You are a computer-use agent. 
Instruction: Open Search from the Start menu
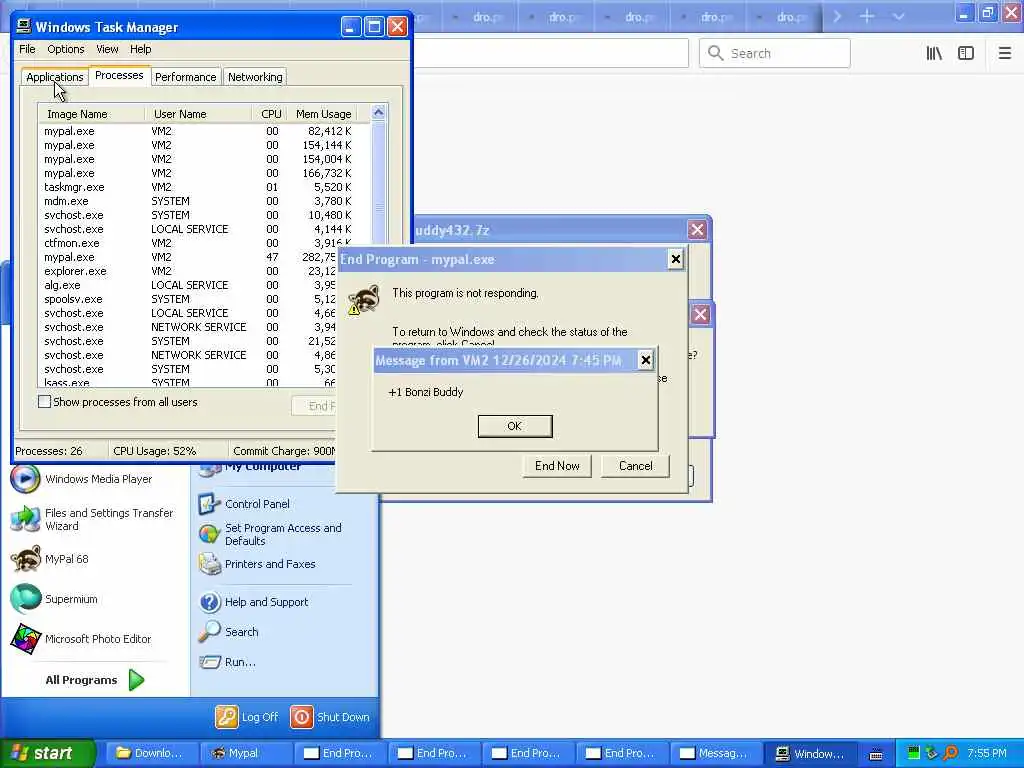tap(229, 632)
